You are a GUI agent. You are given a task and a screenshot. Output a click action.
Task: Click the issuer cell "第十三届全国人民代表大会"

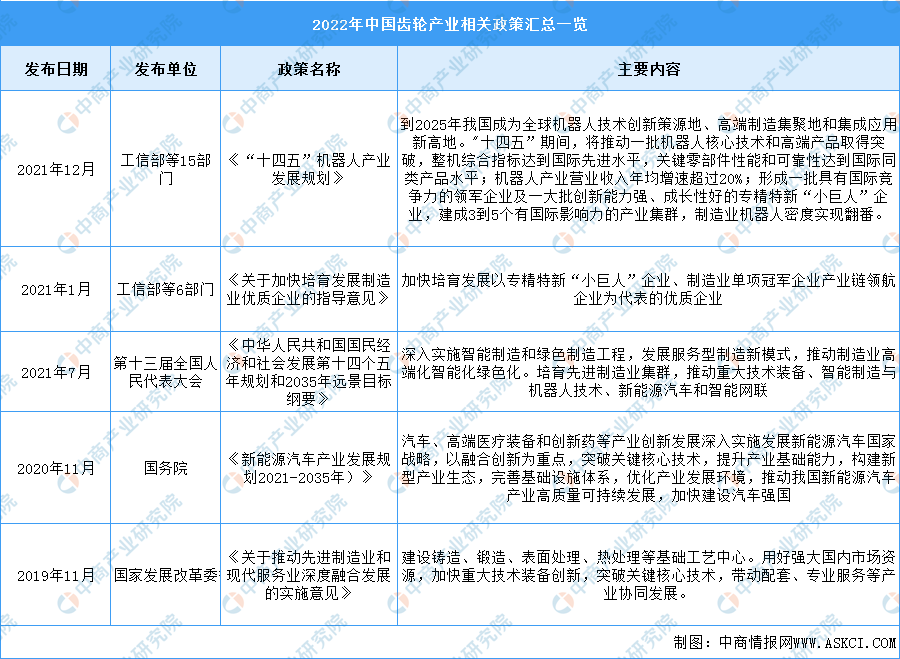tap(165, 372)
